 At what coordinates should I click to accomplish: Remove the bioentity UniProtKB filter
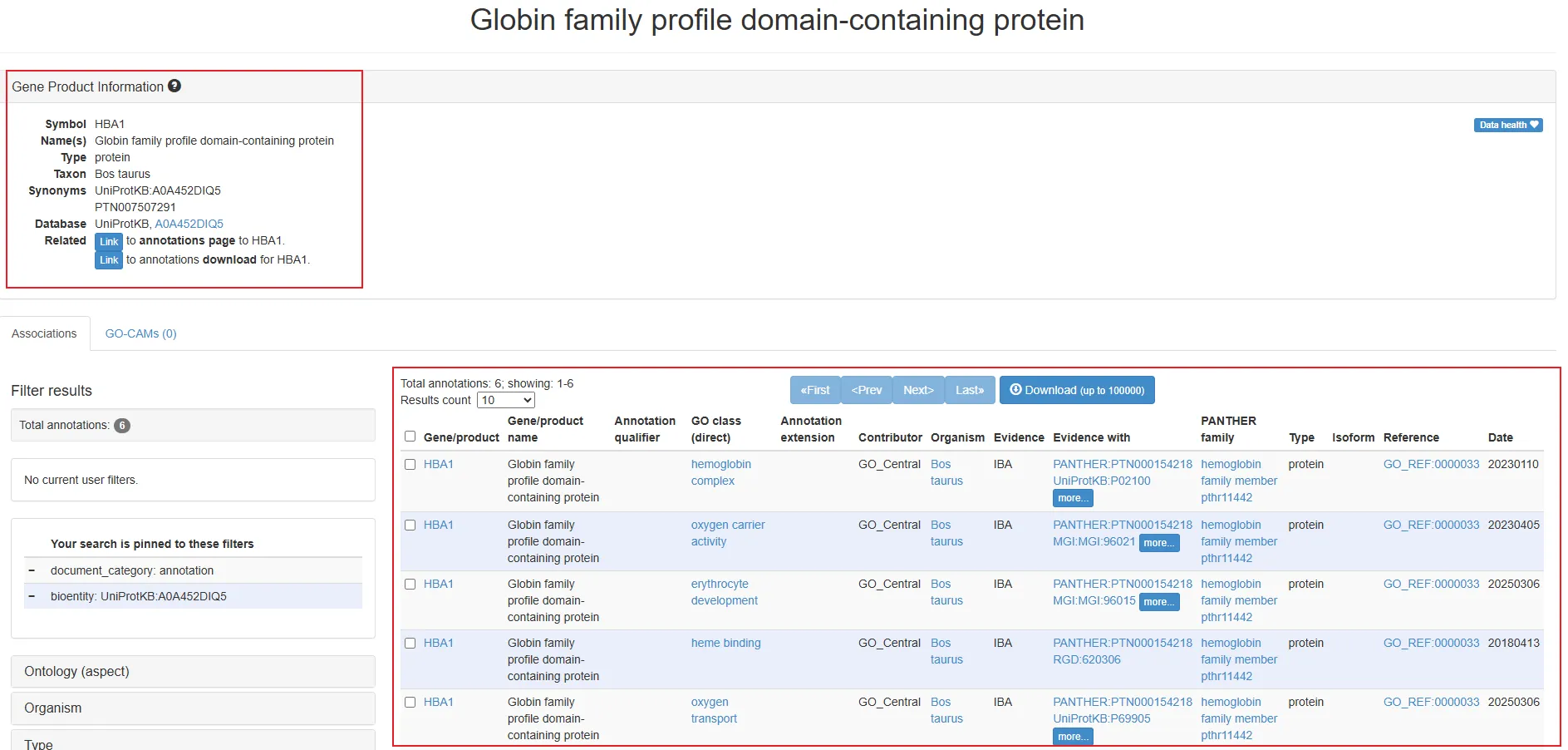(32, 596)
